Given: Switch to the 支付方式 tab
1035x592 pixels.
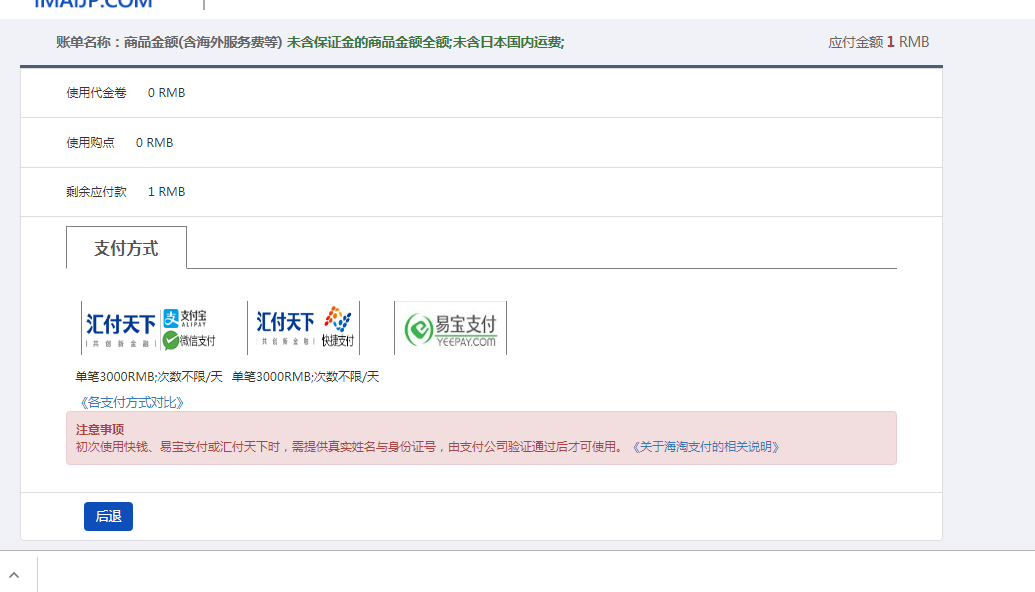Looking at the screenshot, I should (126, 247).
